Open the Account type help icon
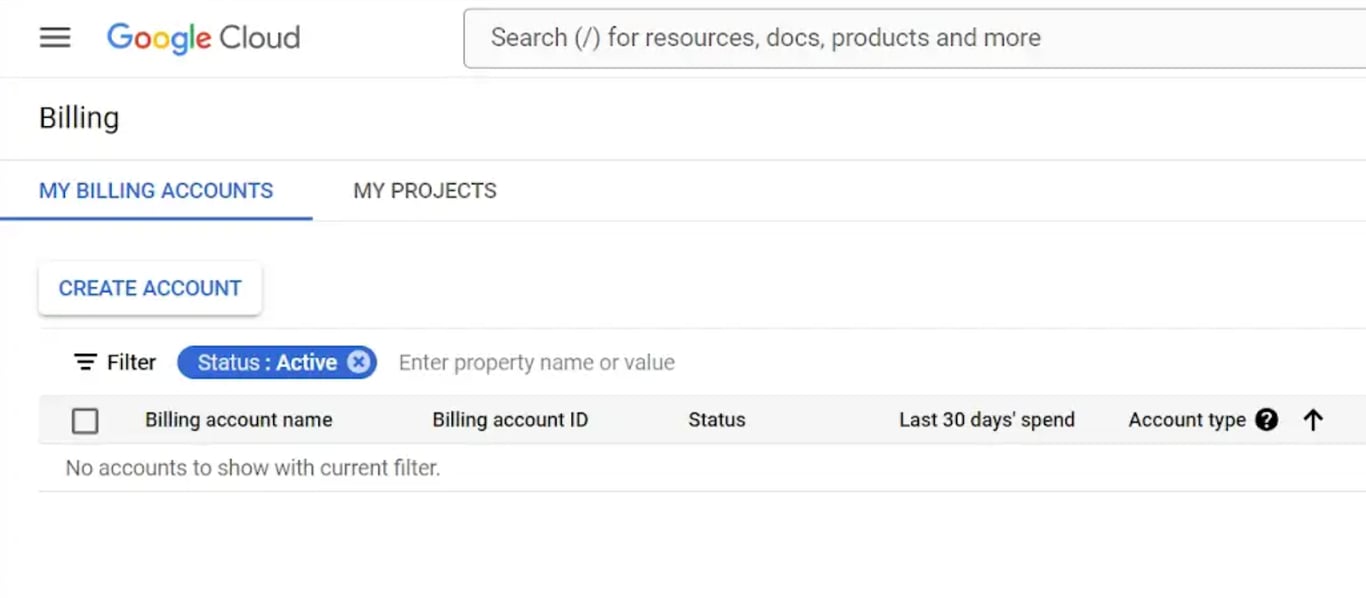Image resolution: width=1366 pixels, height=598 pixels. click(1267, 420)
